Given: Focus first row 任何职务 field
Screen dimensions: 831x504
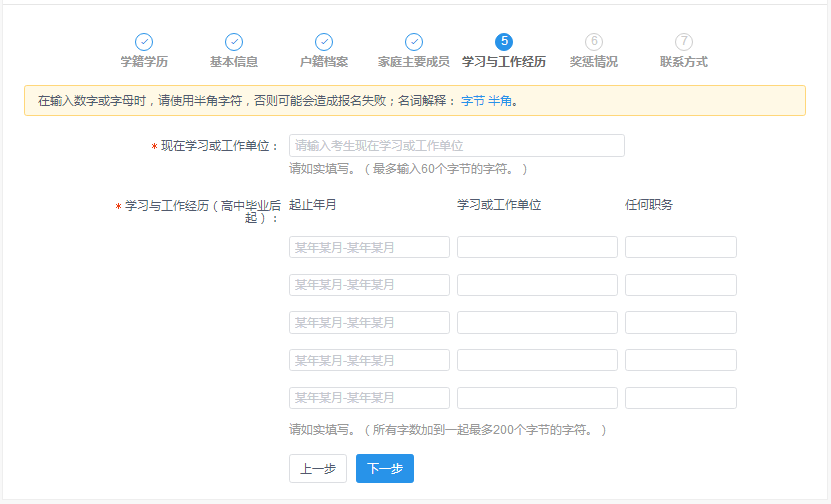Looking at the screenshot, I should click(681, 247).
